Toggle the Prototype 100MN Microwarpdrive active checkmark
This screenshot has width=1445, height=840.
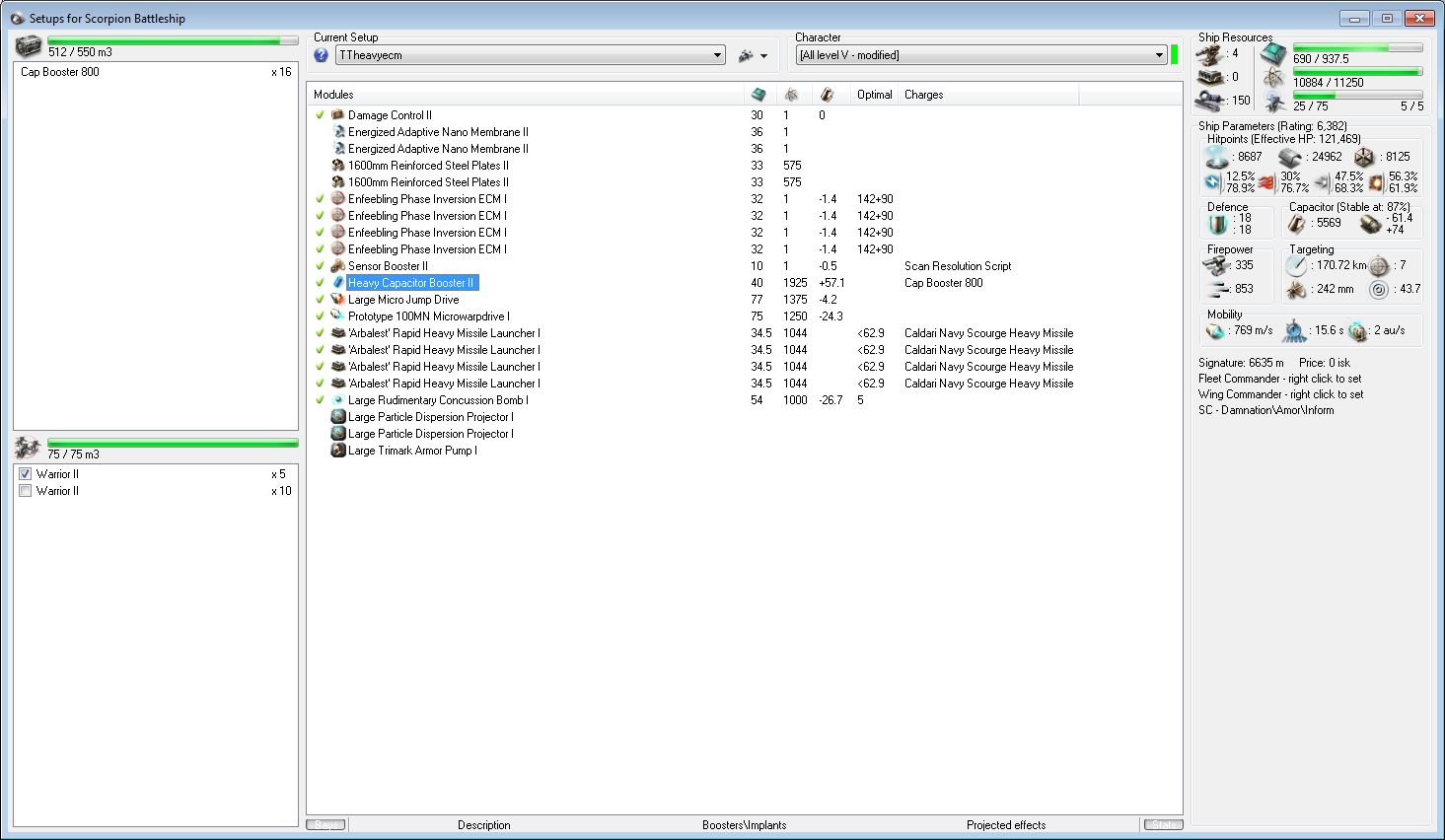click(320, 316)
